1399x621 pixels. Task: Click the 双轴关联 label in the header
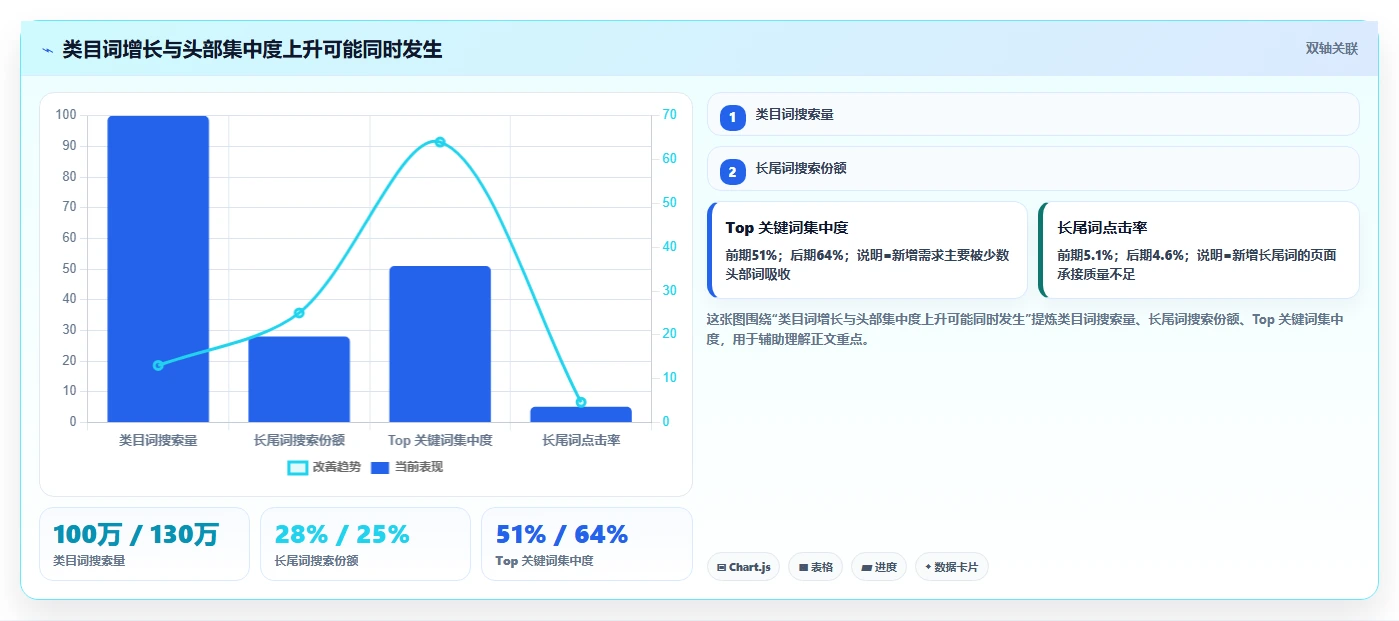coord(1331,49)
